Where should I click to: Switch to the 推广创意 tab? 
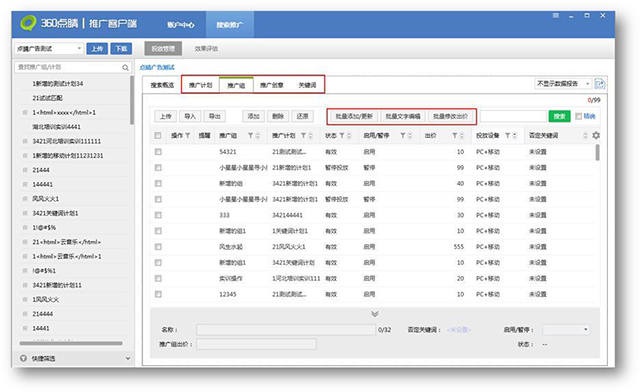[x=272, y=85]
